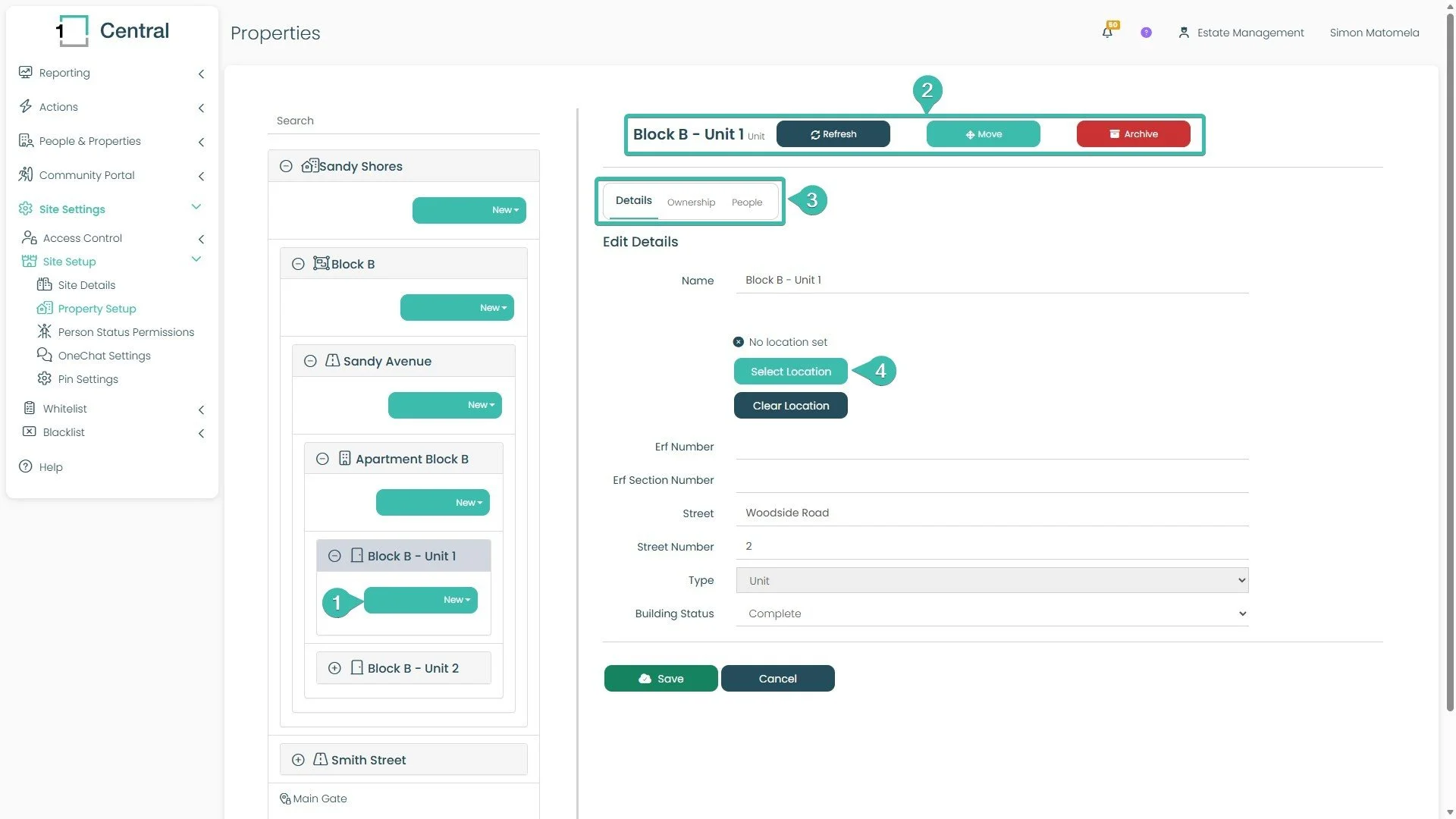Click the Property Setup icon
The height and width of the screenshot is (819, 1456).
(x=45, y=308)
